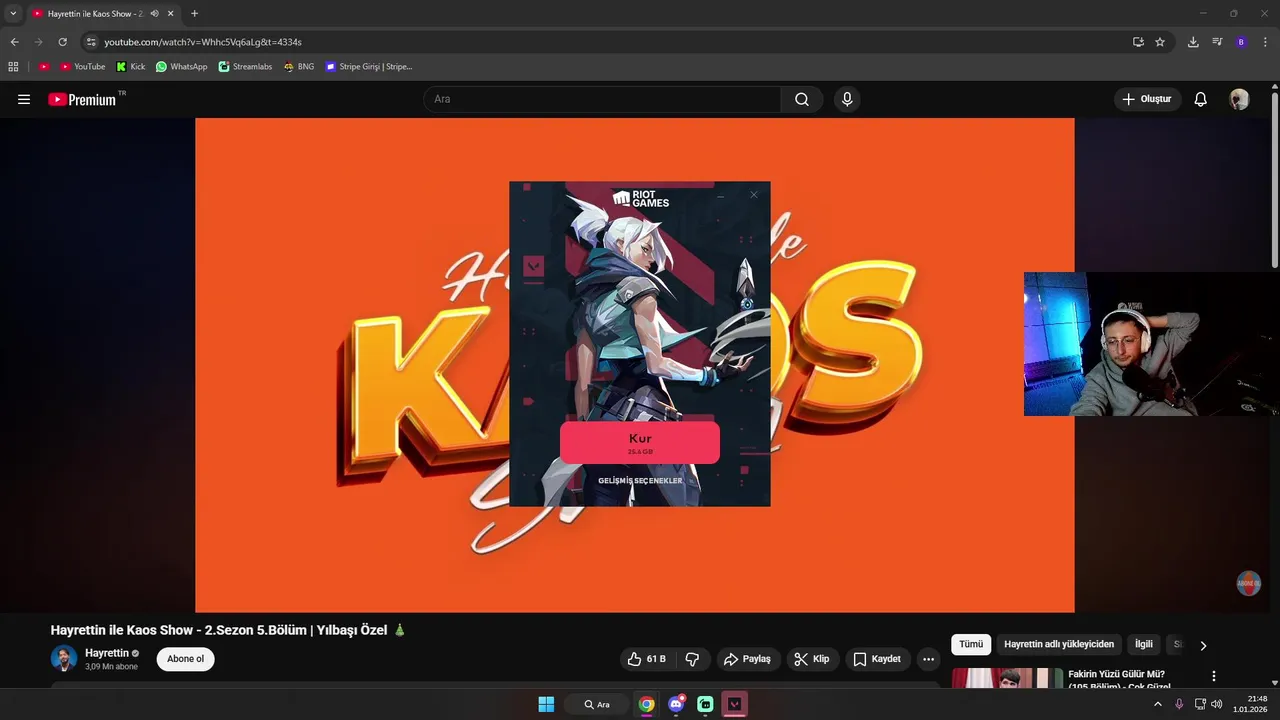Open the YouTube guide hamburger menu
Image resolution: width=1280 pixels, height=720 pixels.
pyautogui.click(x=24, y=99)
